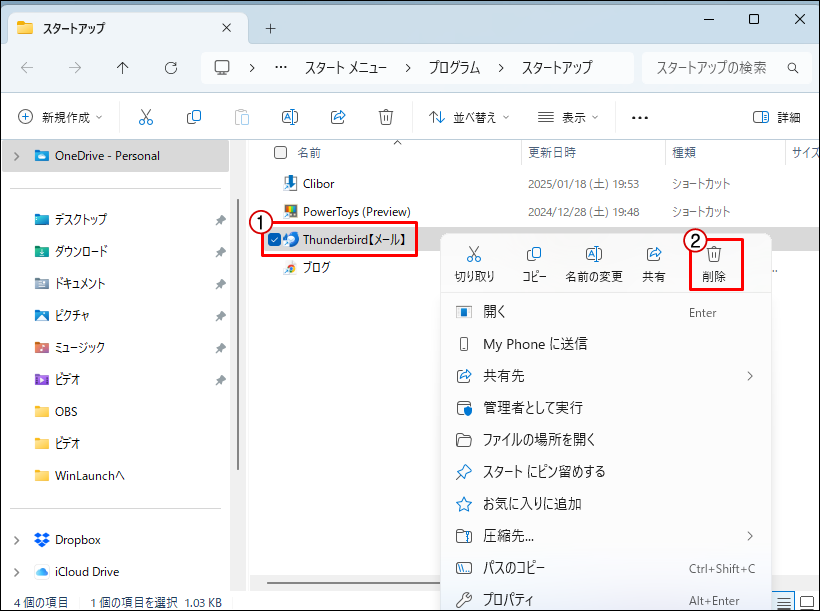Click the 名前の変更 rename icon in the context menu
This screenshot has width=820, height=611.
click(594, 262)
